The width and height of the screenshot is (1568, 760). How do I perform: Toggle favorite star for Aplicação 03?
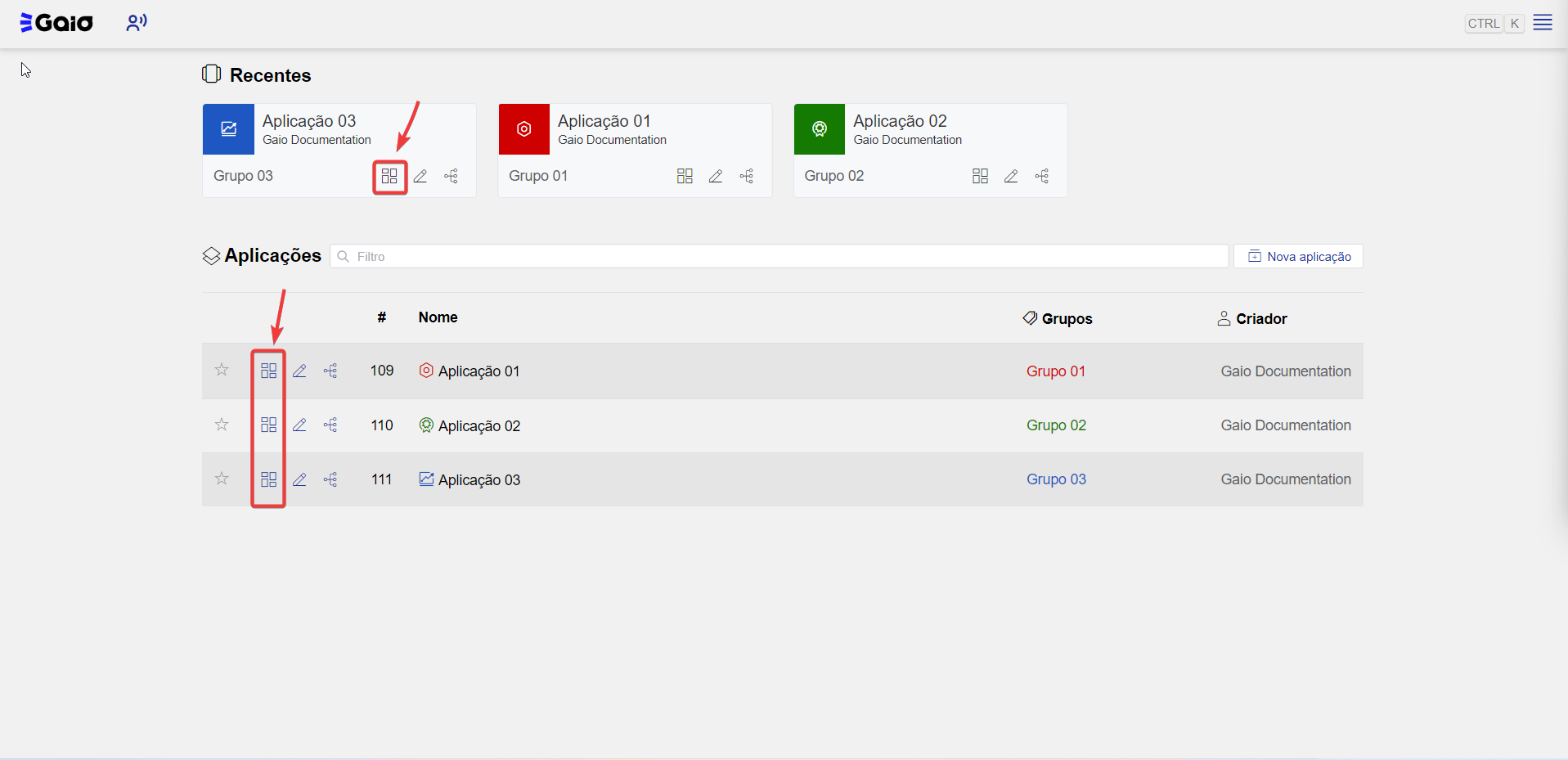[222, 479]
